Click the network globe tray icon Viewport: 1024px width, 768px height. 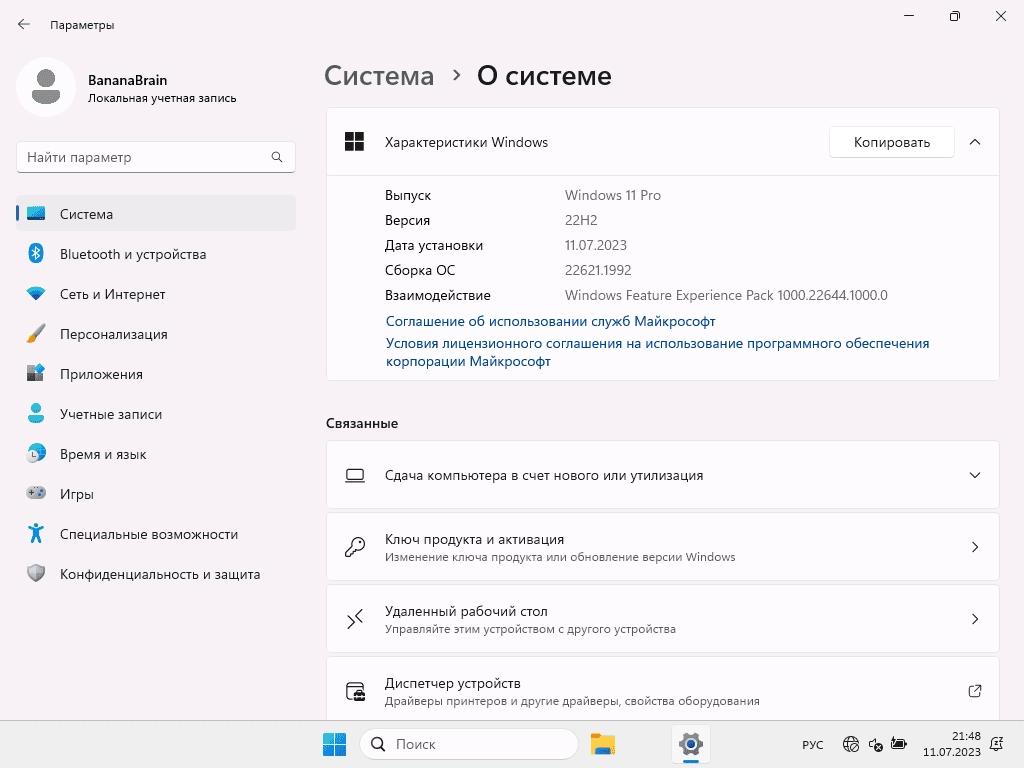tap(851, 744)
